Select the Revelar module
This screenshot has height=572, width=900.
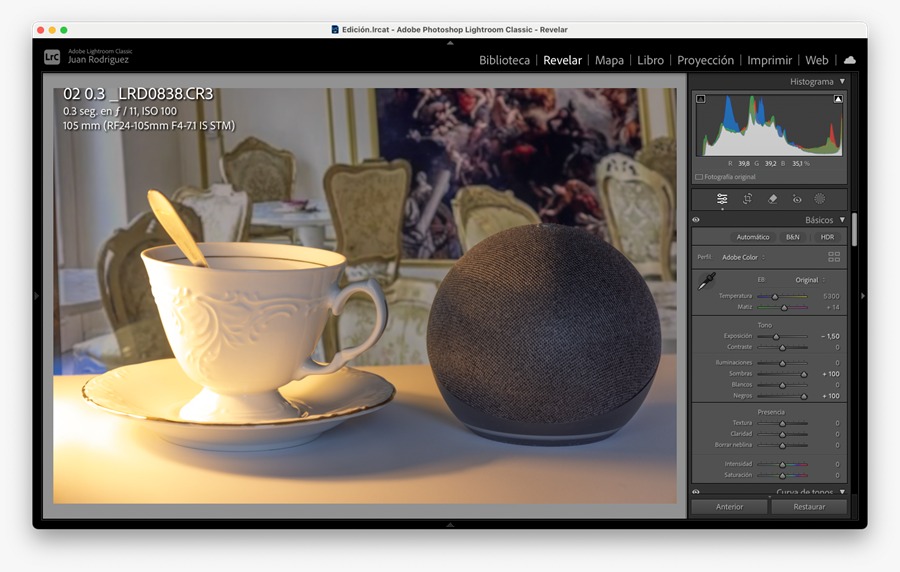[562, 60]
